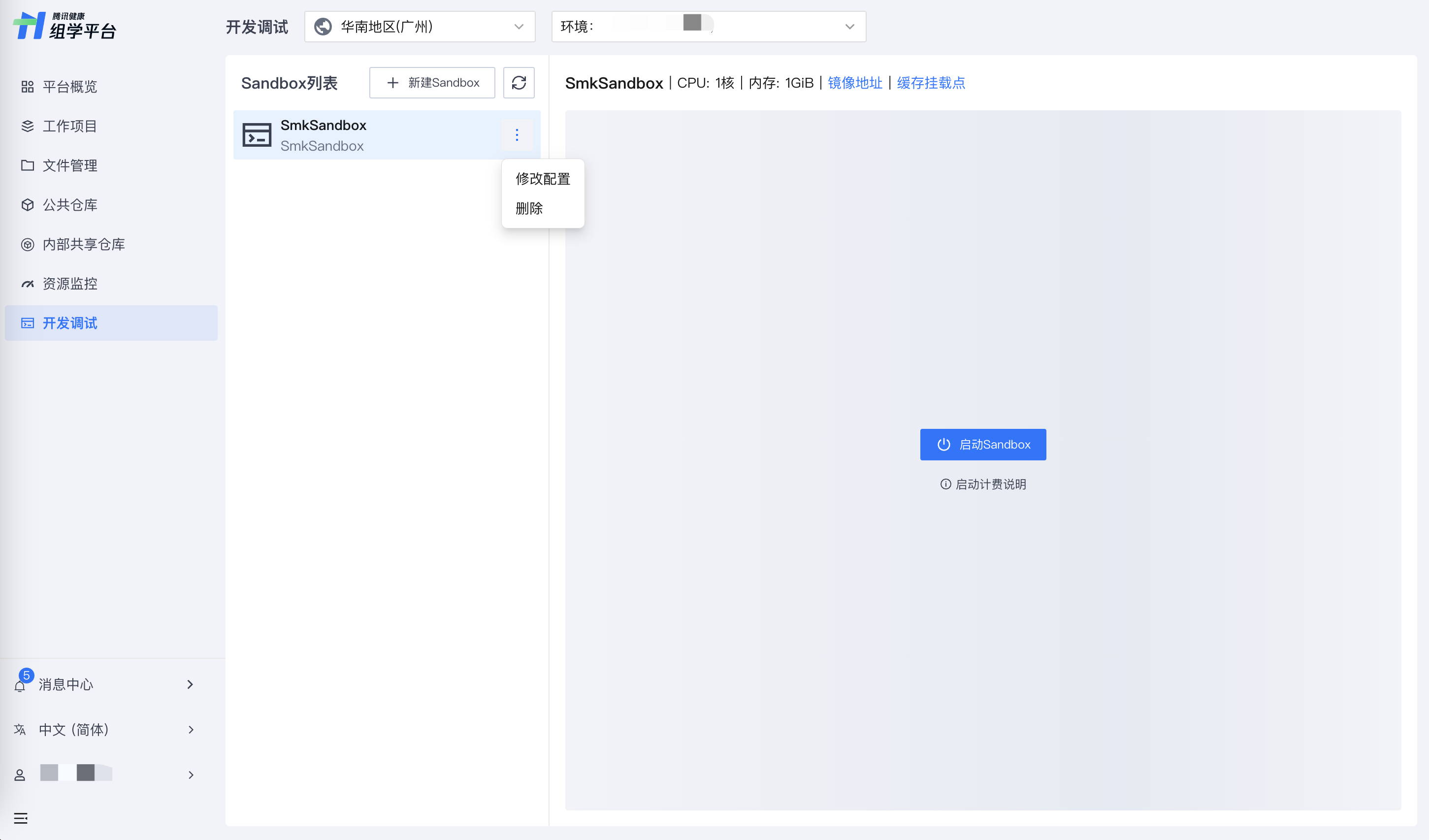Expand the 环境 environment dropdown

point(708,27)
